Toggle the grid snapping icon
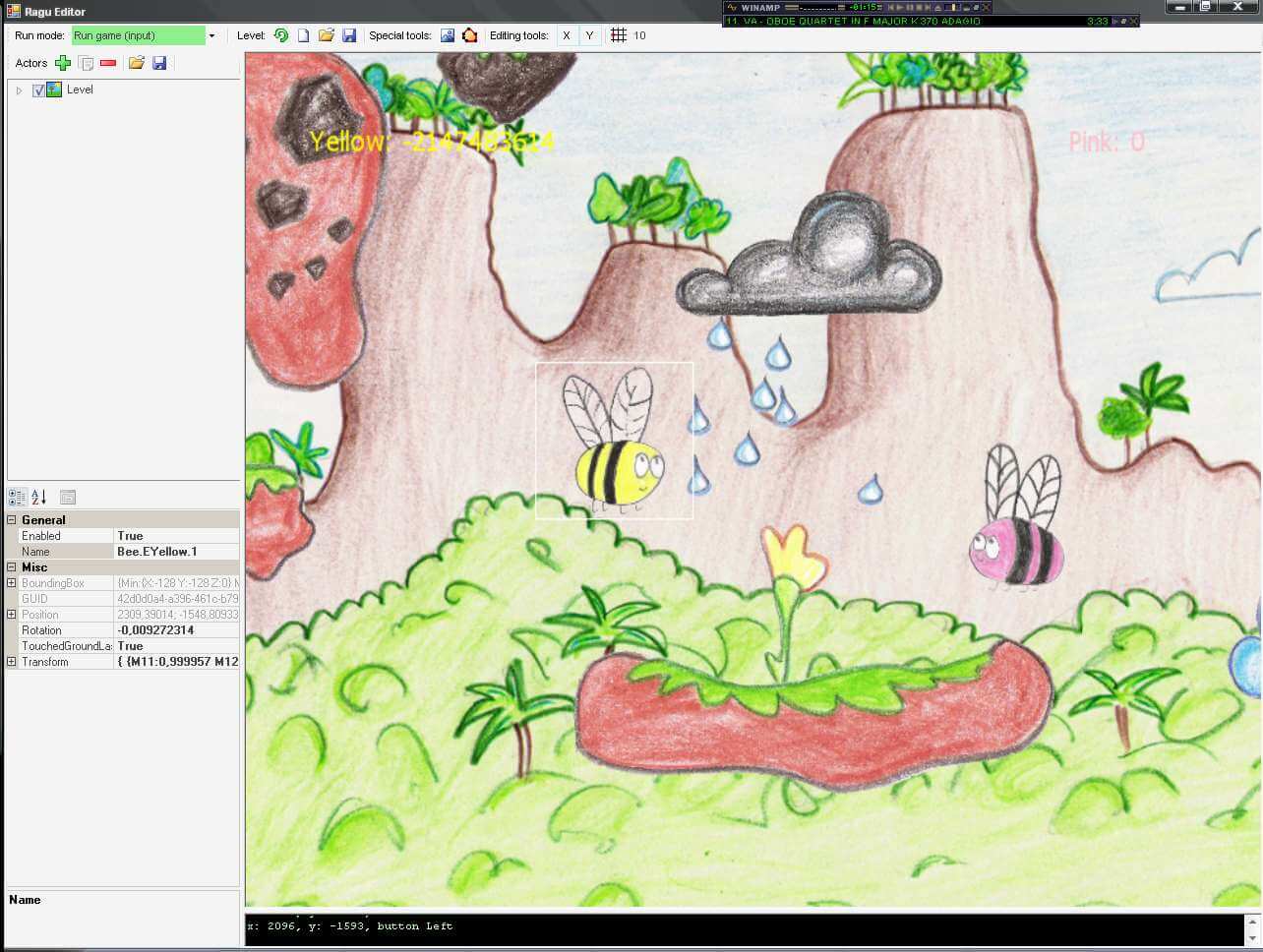Image resolution: width=1263 pixels, height=952 pixels. tap(619, 35)
